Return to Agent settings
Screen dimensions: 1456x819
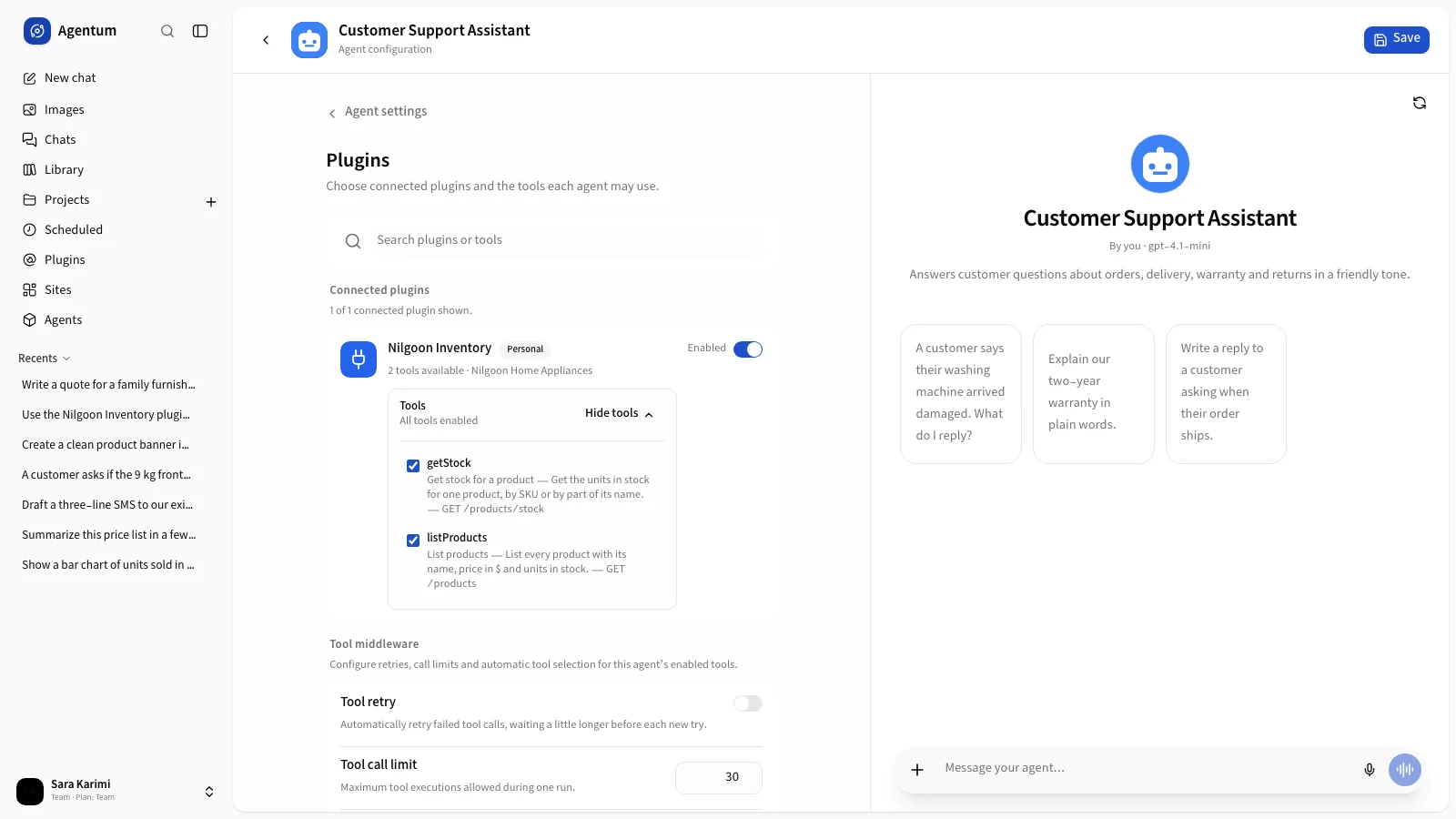click(x=377, y=112)
